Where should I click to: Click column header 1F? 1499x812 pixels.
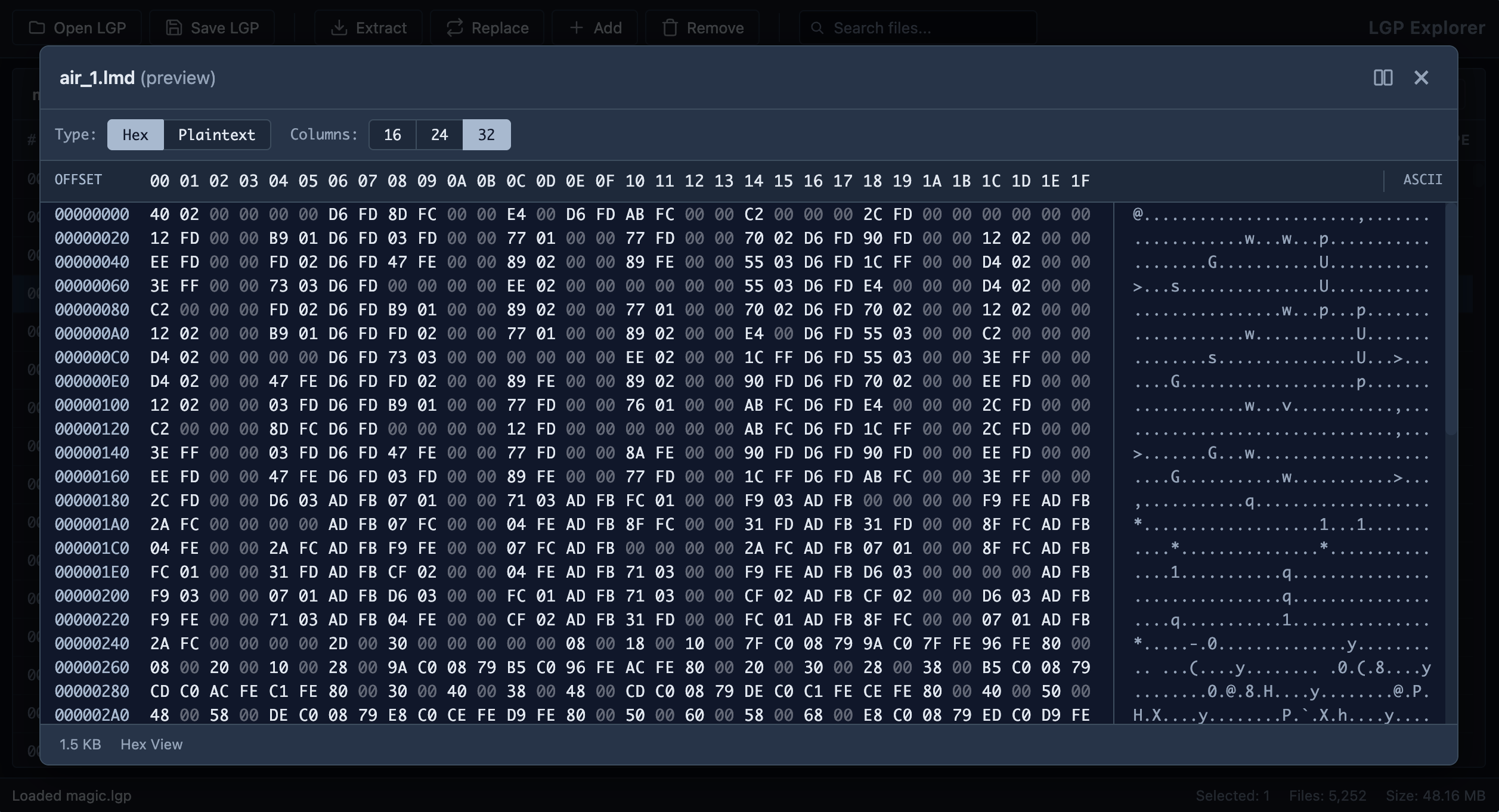point(1080,181)
